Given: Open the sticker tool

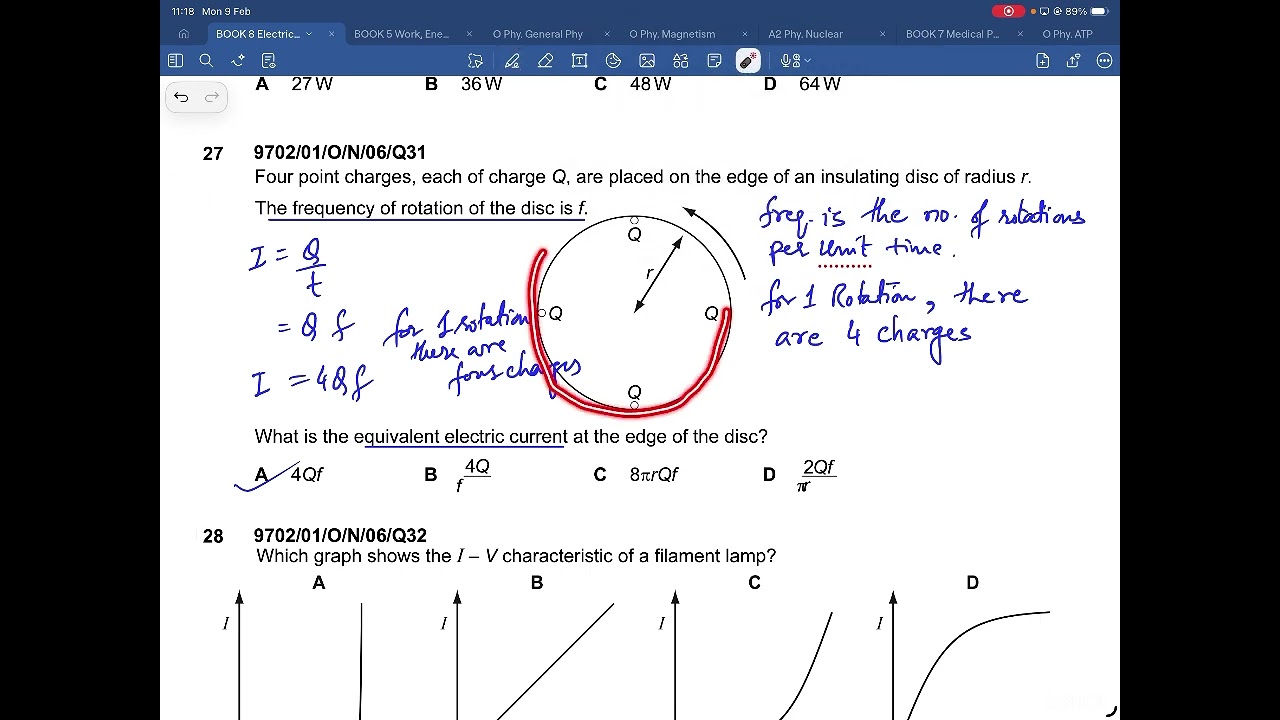Looking at the screenshot, I should click(x=613, y=61).
